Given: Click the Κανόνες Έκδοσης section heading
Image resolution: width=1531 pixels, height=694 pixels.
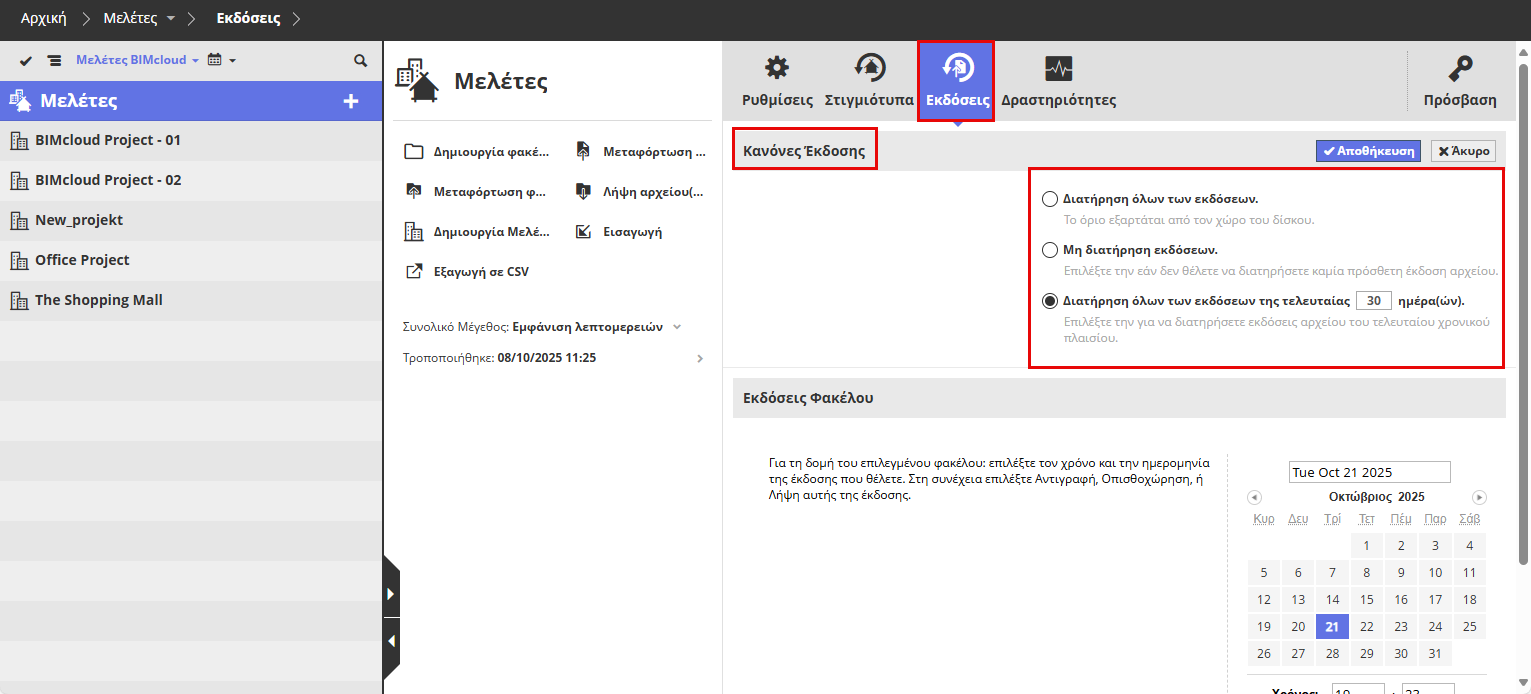Looking at the screenshot, I should click(x=804, y=151).
